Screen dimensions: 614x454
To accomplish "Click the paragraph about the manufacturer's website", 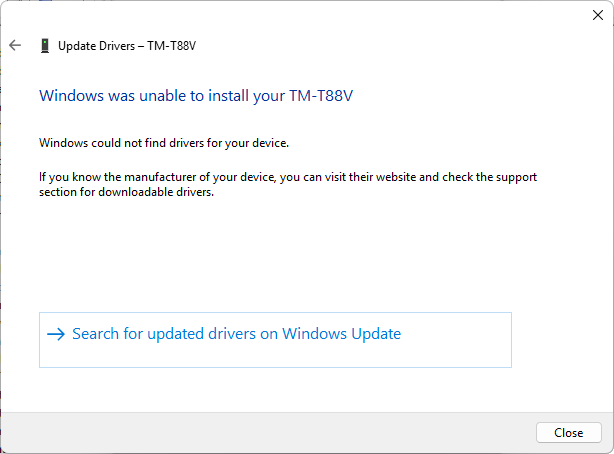I will [288, 184].
